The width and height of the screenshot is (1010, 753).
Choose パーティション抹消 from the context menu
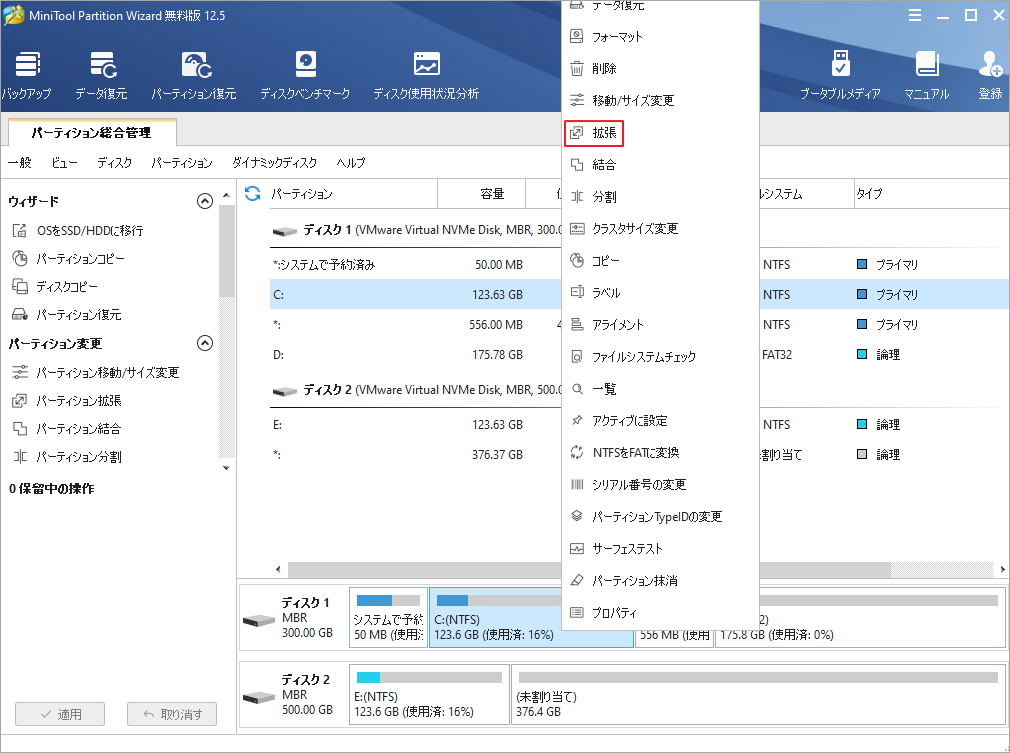point(660,580)
